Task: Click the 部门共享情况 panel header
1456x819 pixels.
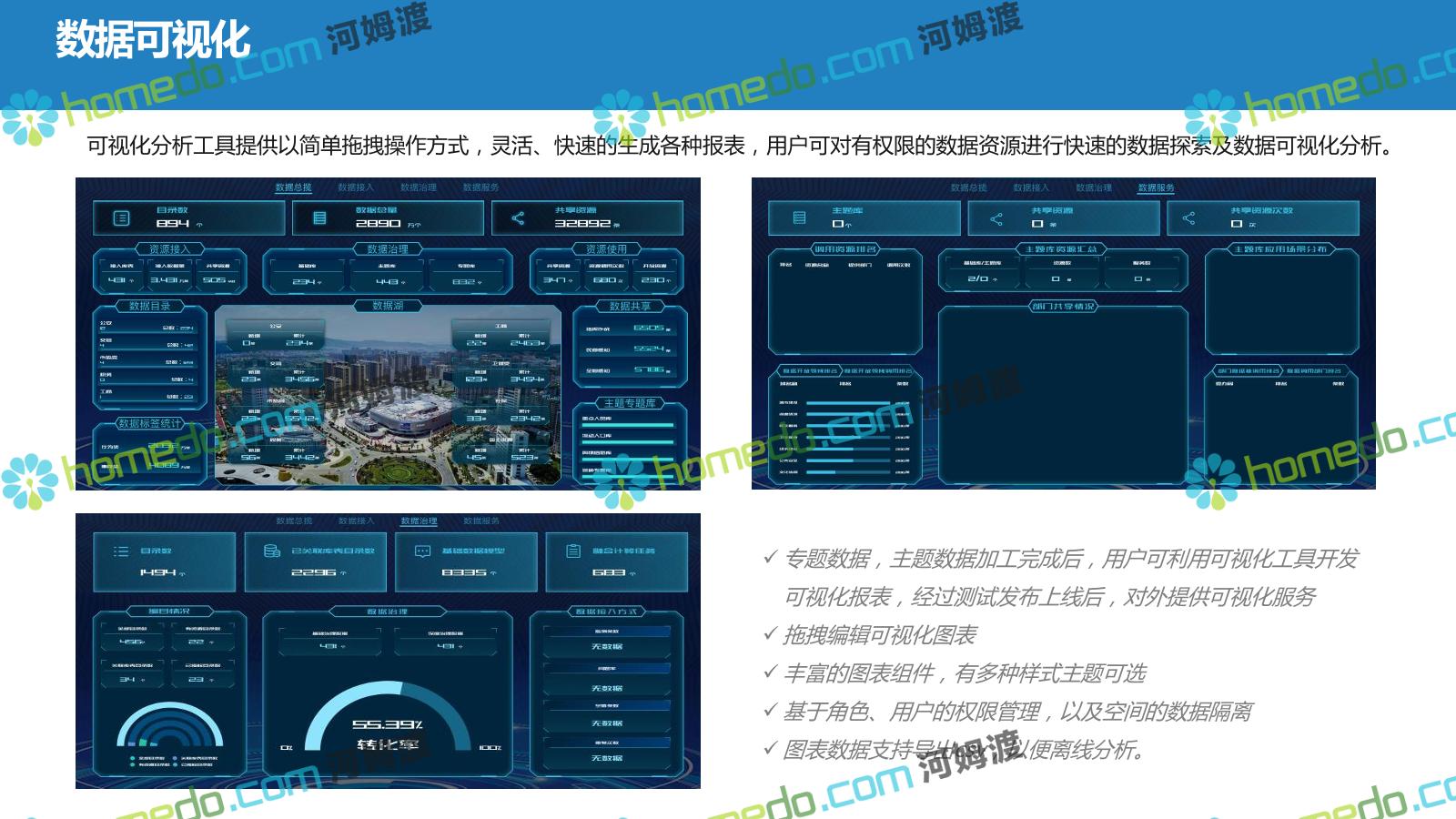Action: [x=1063, y=307]
